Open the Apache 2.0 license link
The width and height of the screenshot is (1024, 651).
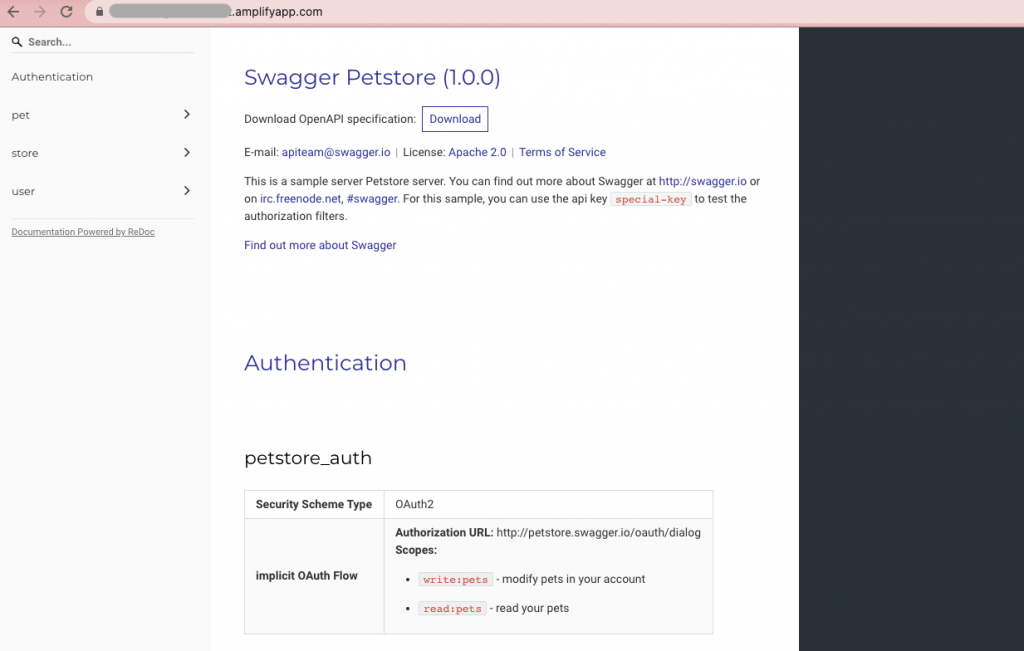click(x=477, y=152)
